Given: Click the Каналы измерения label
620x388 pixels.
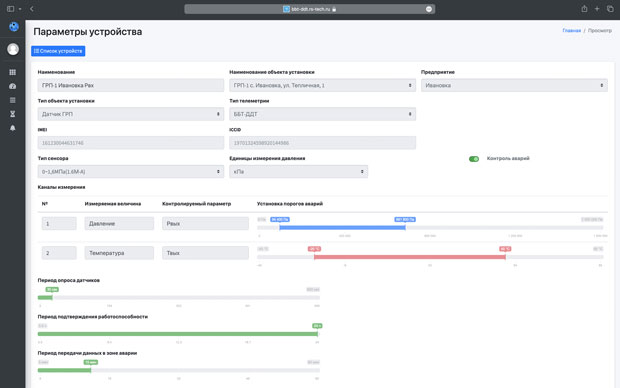Looking at the screenshot, I should pyautogui.click(x=61, y=187).
